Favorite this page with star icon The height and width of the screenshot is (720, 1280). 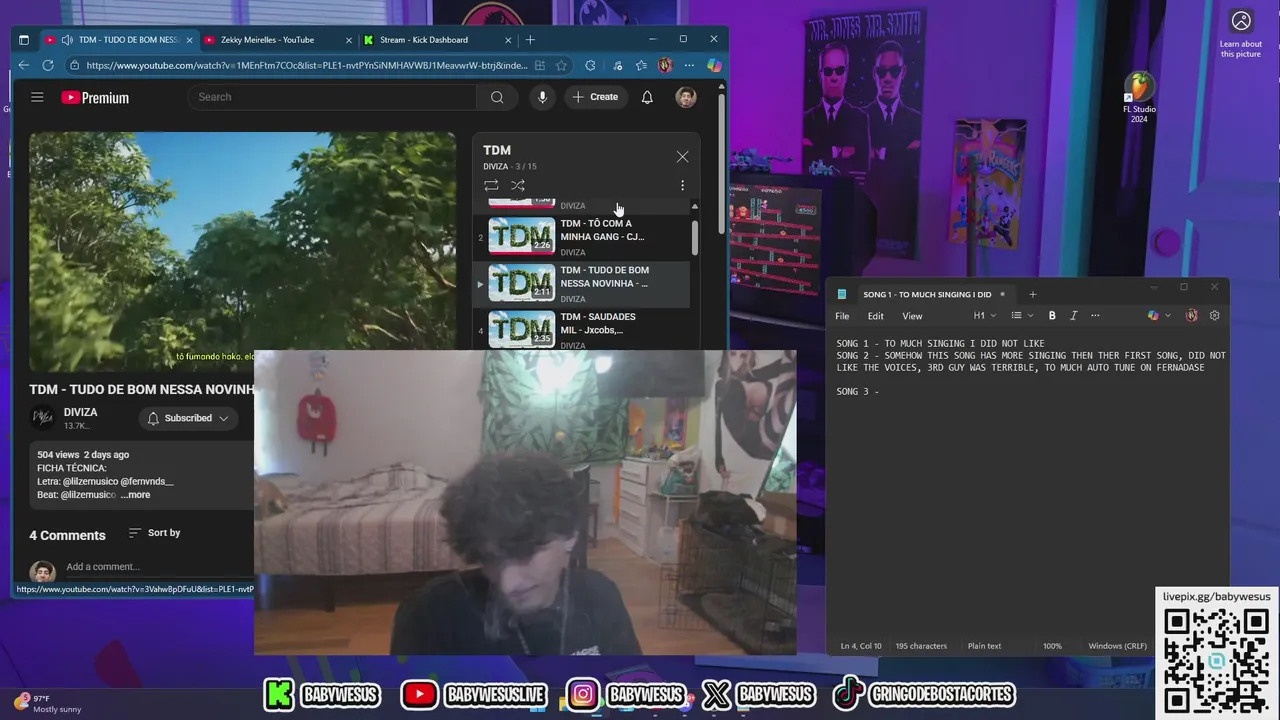coord(562,65)
